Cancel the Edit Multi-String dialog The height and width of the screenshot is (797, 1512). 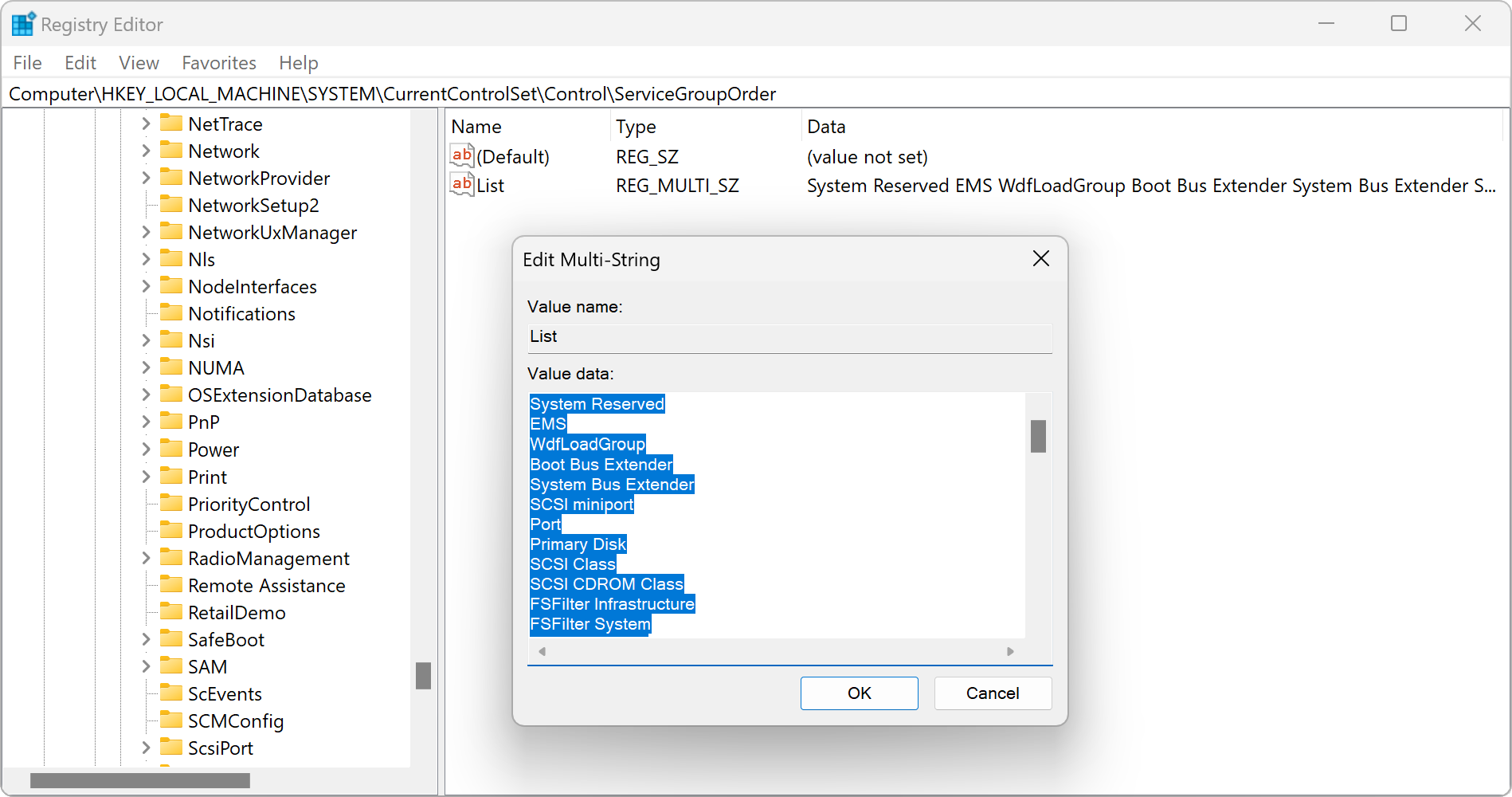point(992,693)
